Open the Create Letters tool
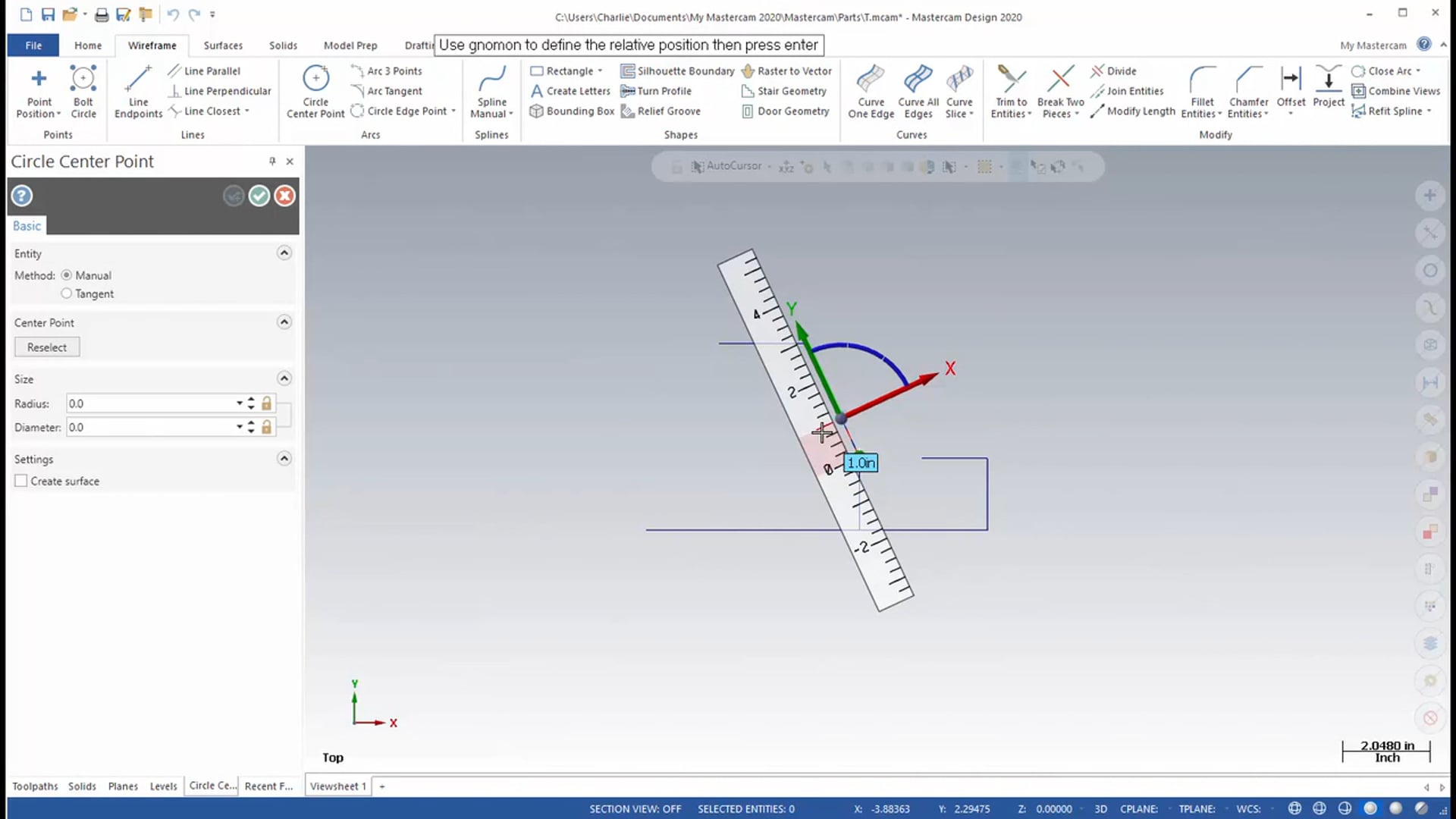This screenshot has width=1456, height=819. point(570,91)
